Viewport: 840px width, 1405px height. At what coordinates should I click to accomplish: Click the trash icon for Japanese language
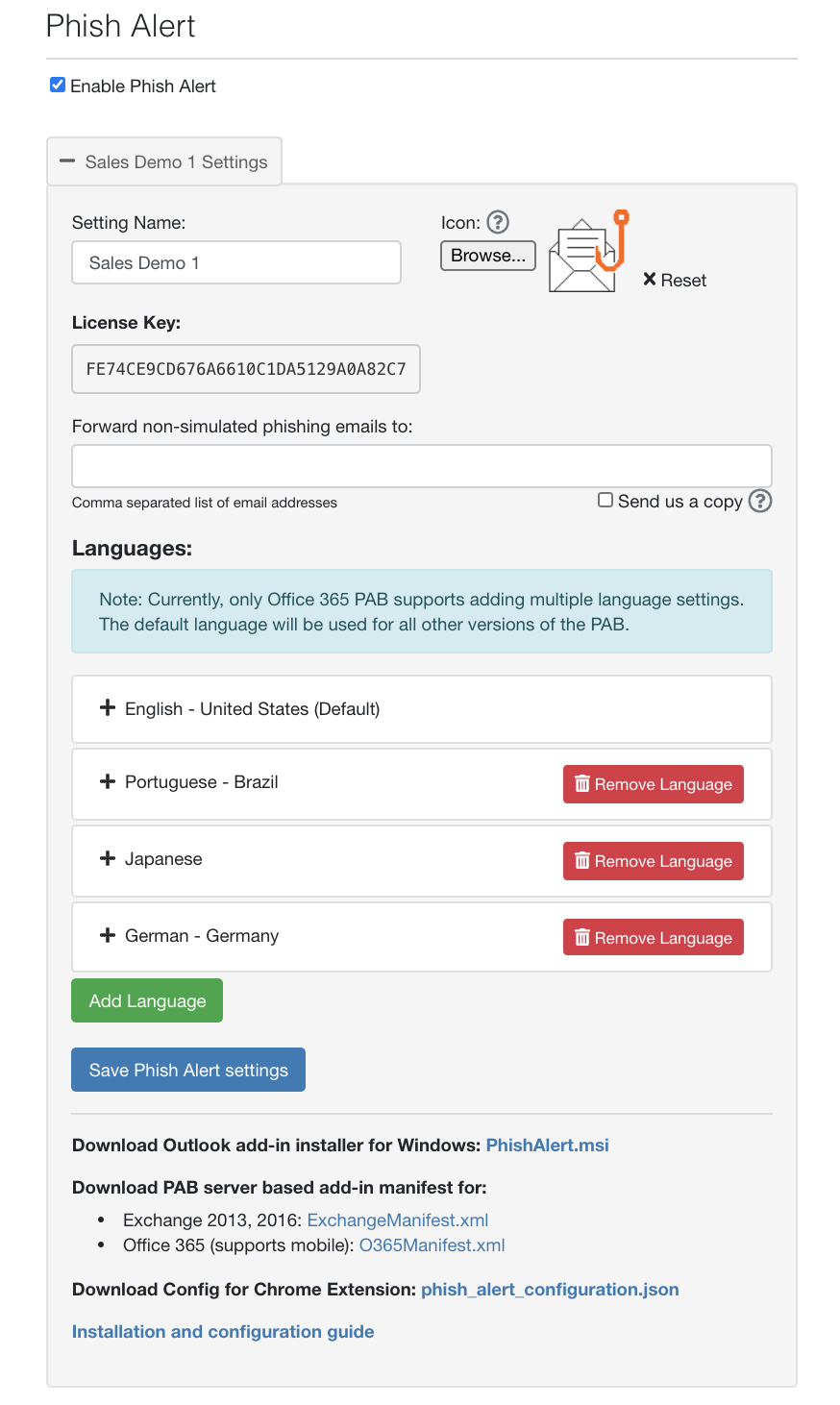pos(582,860)
